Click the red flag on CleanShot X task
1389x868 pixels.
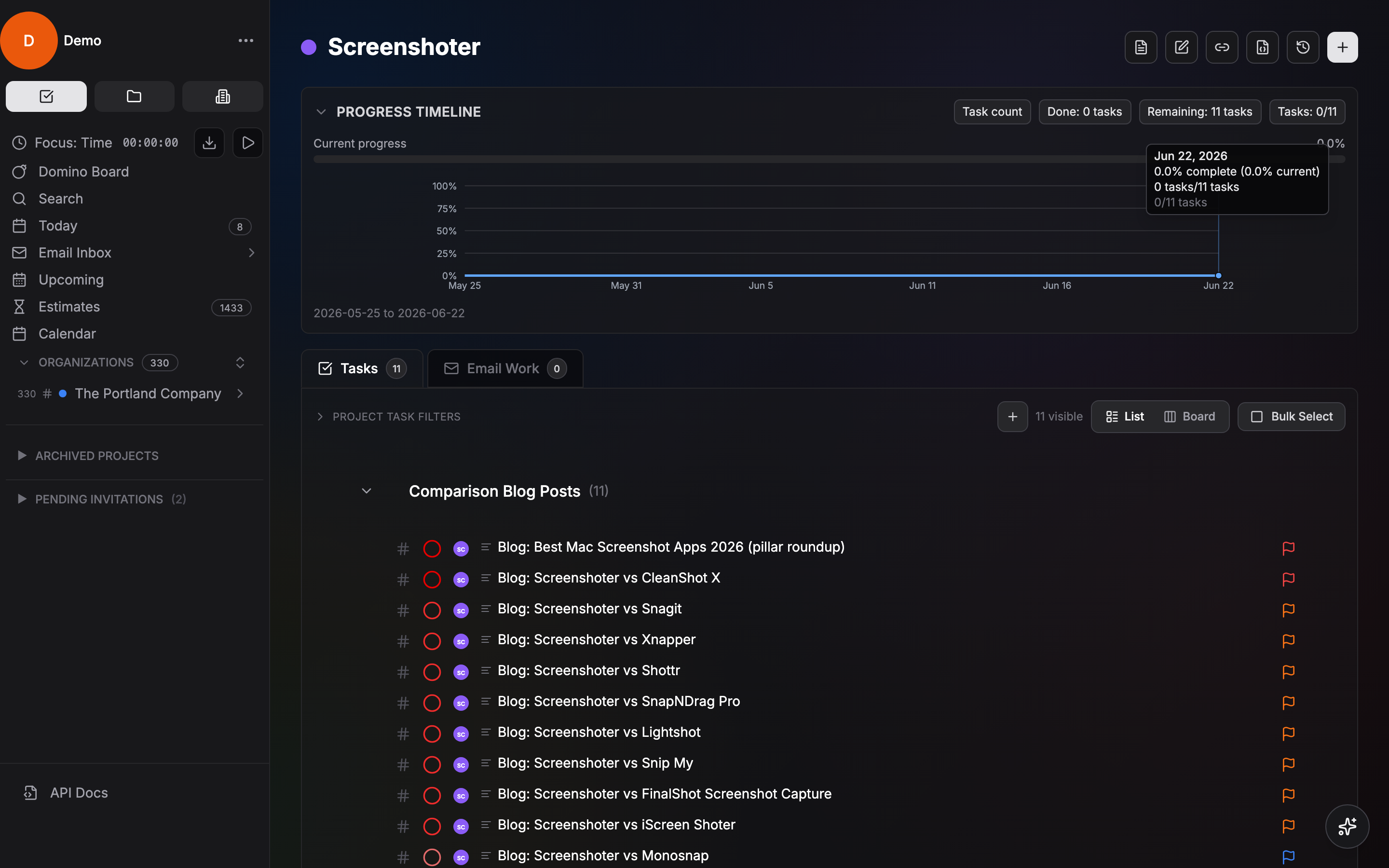coord(1289,579)
